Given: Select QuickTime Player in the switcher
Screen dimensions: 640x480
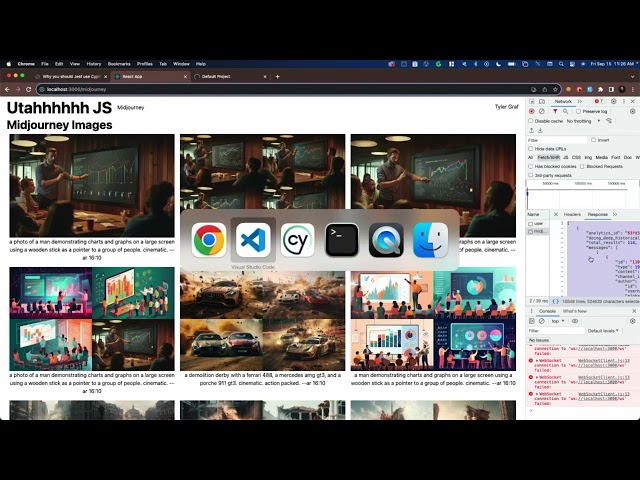Looking at the screenshot, I should tap(386, 240).
